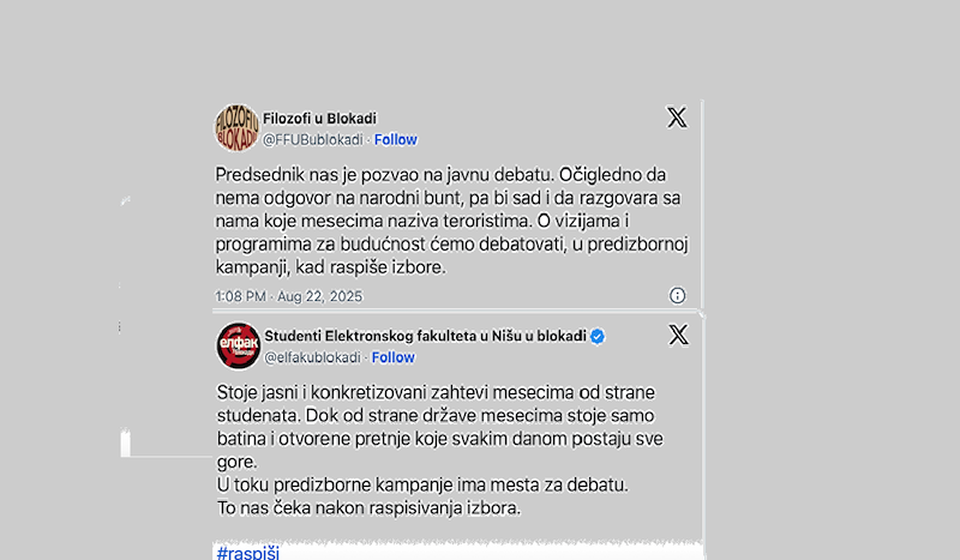960x560 pixels.
Task: Open the red Elfak profile avatar
Action: pos(238,346)
